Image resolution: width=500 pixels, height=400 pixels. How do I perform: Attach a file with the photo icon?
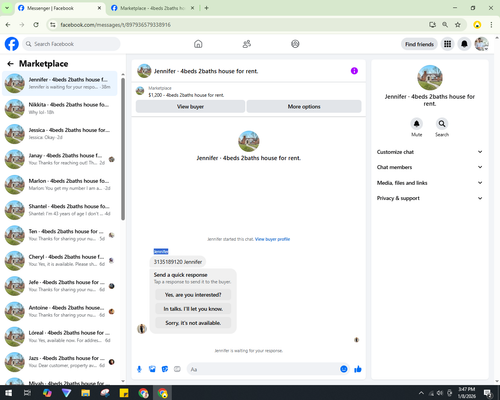click(152, 369)
